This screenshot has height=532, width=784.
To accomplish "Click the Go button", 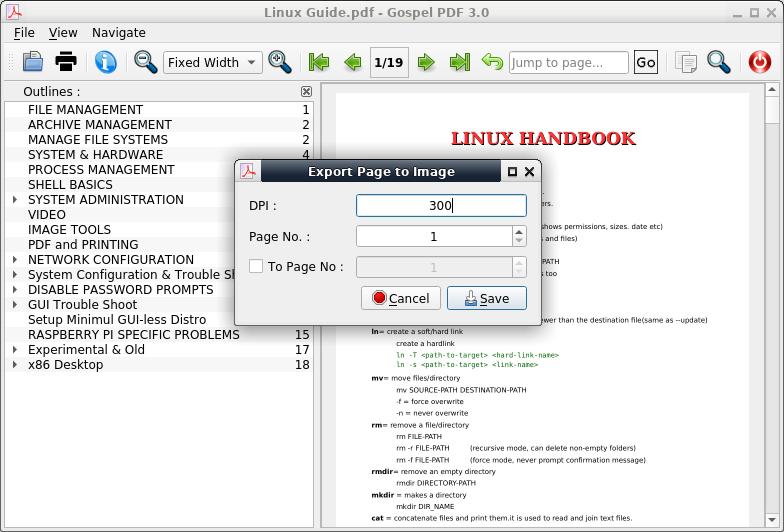I will (x=646, y=62).
